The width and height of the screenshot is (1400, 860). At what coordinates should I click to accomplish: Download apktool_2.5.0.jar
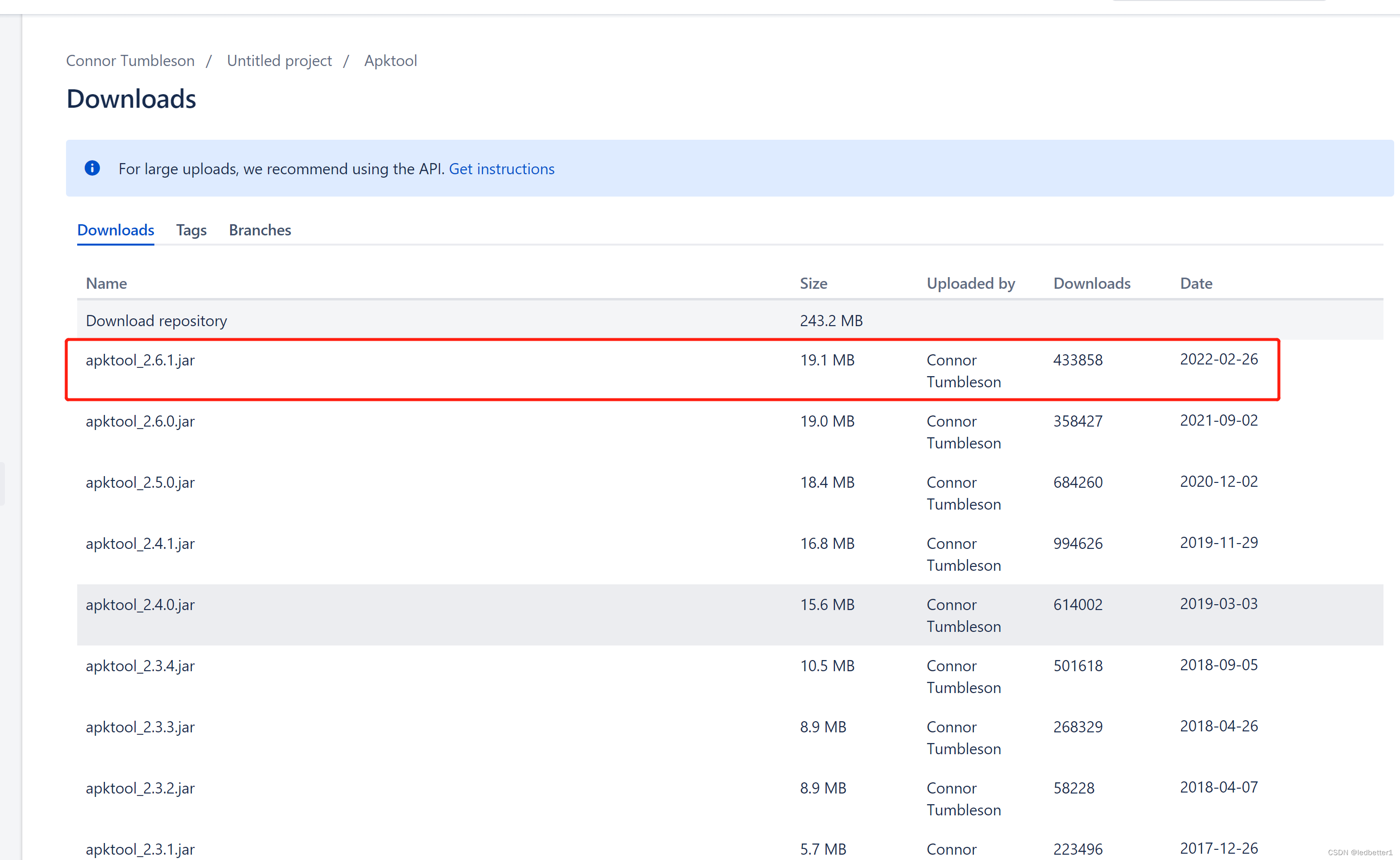click(140, 482)
